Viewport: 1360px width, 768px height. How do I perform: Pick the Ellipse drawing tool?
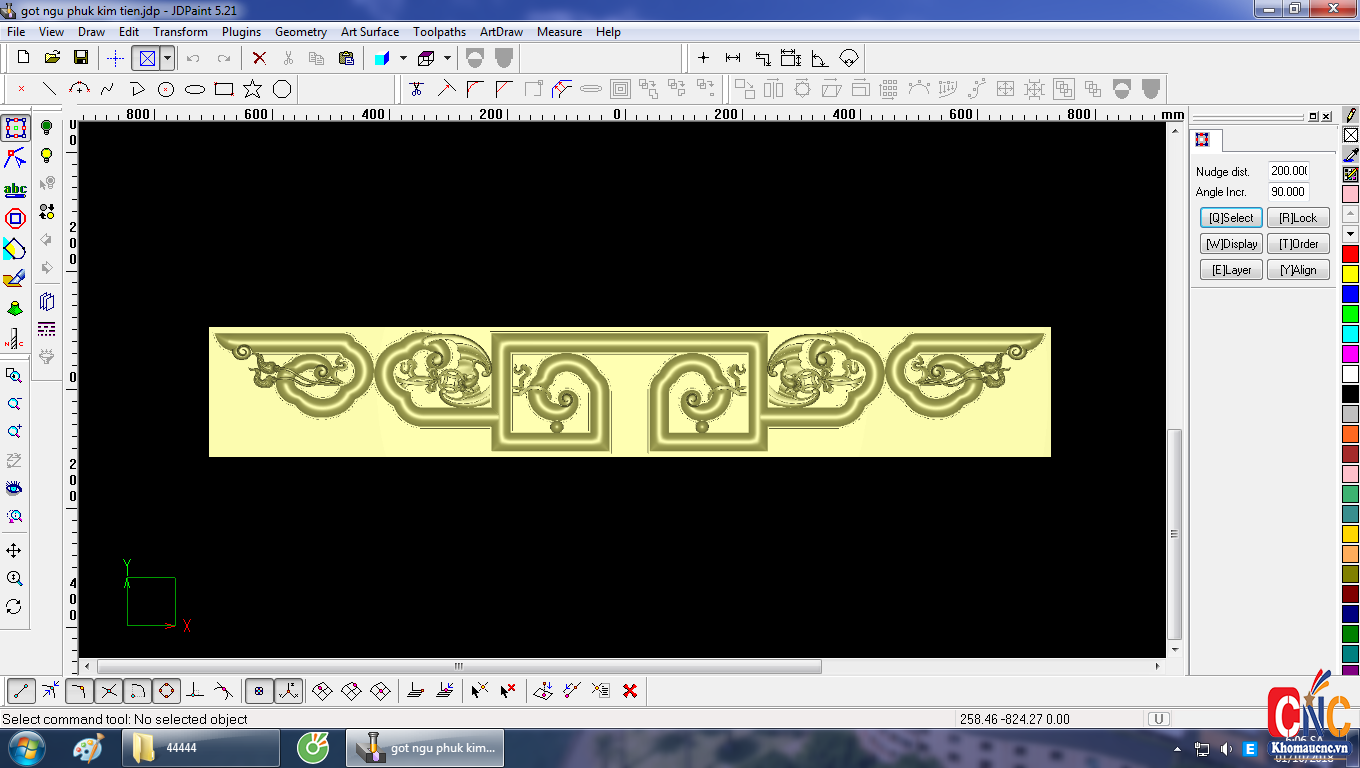[x=195, y=89]
